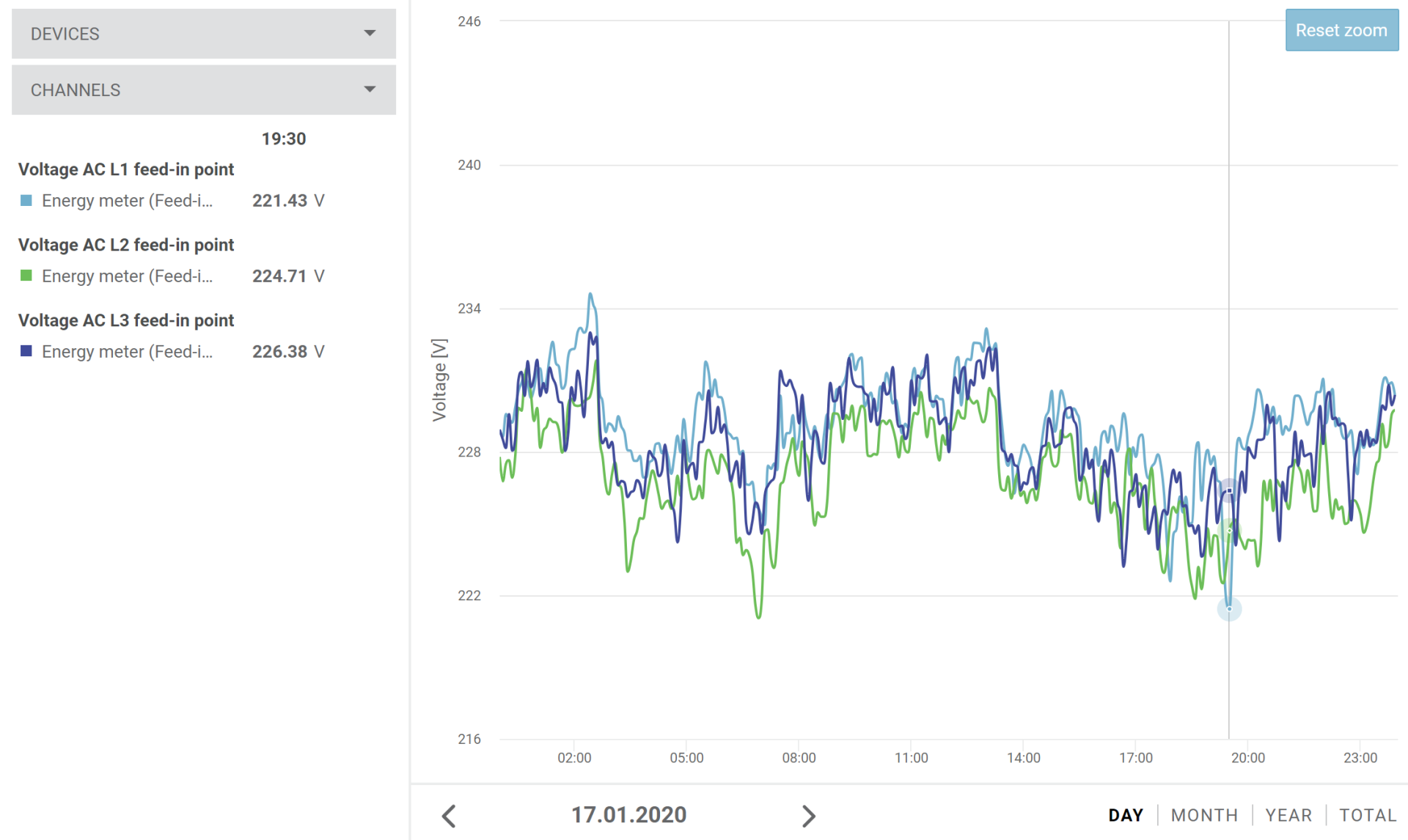The image size is (1408, 840).
Task: Open the DEVICES panel header
Action: click(65, 34)
